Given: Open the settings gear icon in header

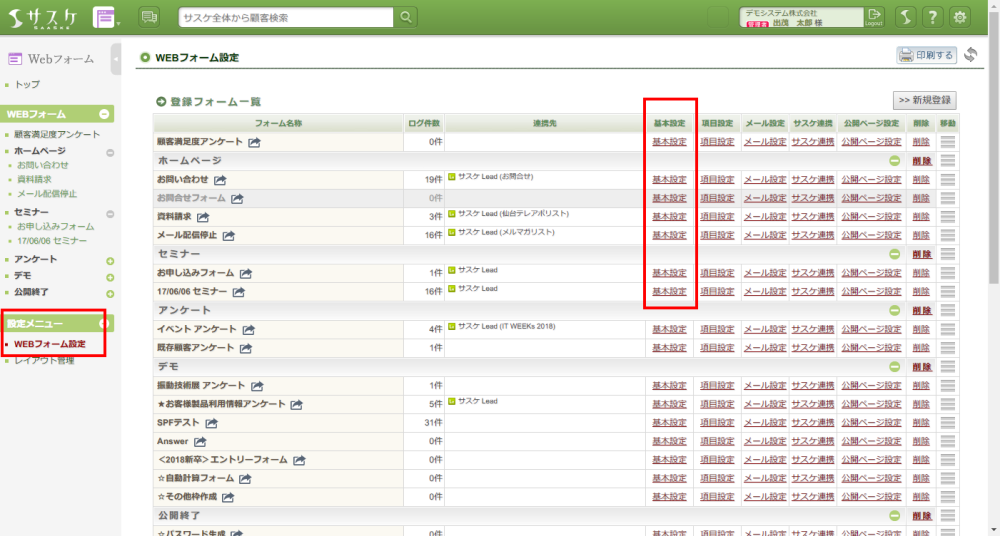Looking at the screenshot, I should (x=960, y=17).
